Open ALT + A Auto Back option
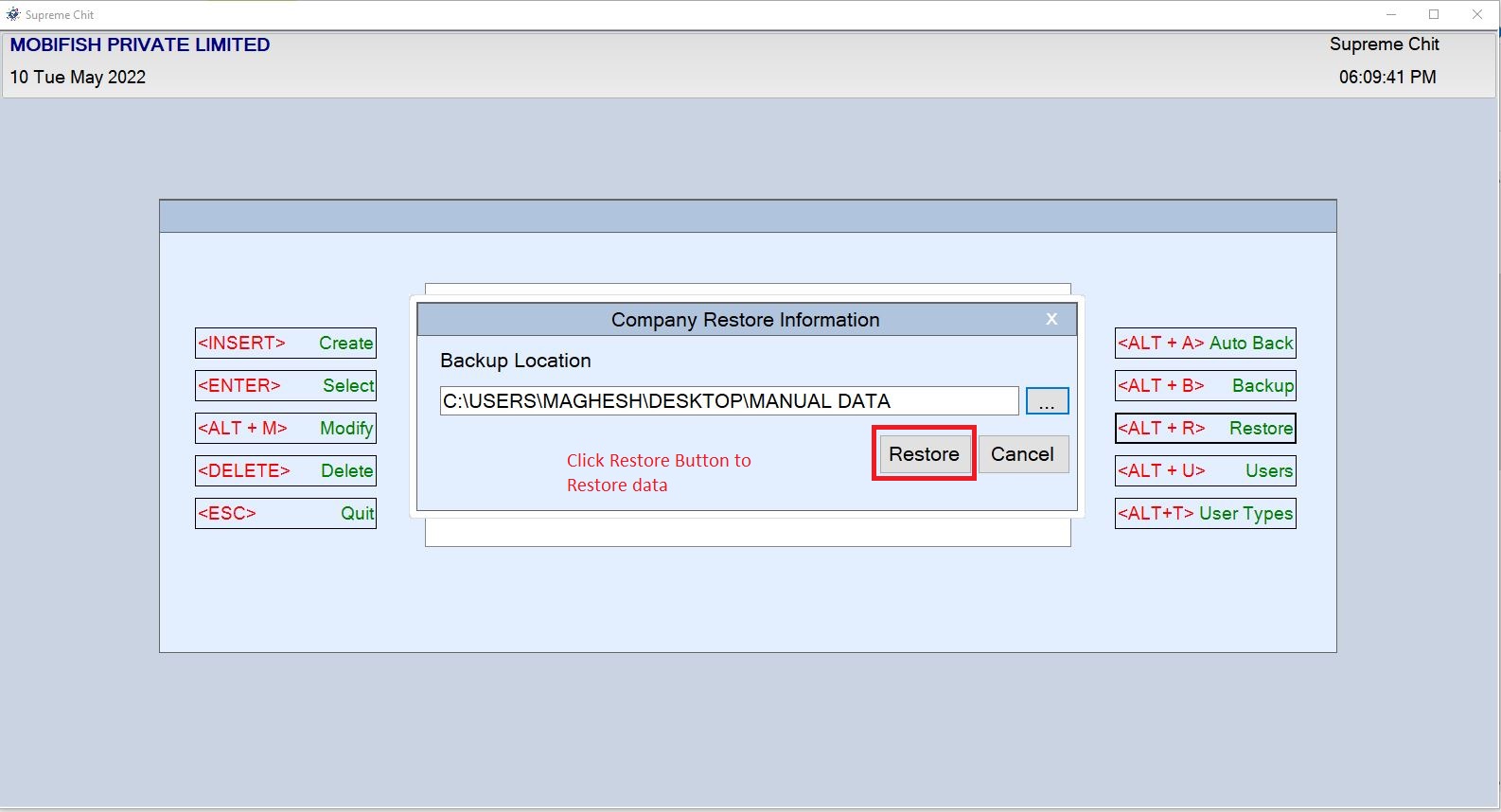1501x812 pixels. (x=1206, y=344)
